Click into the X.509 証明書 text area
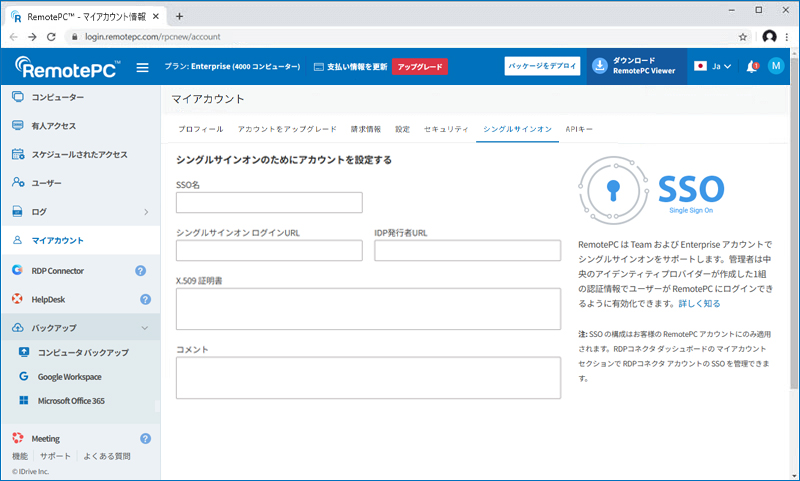 click(x=368, y=309)
